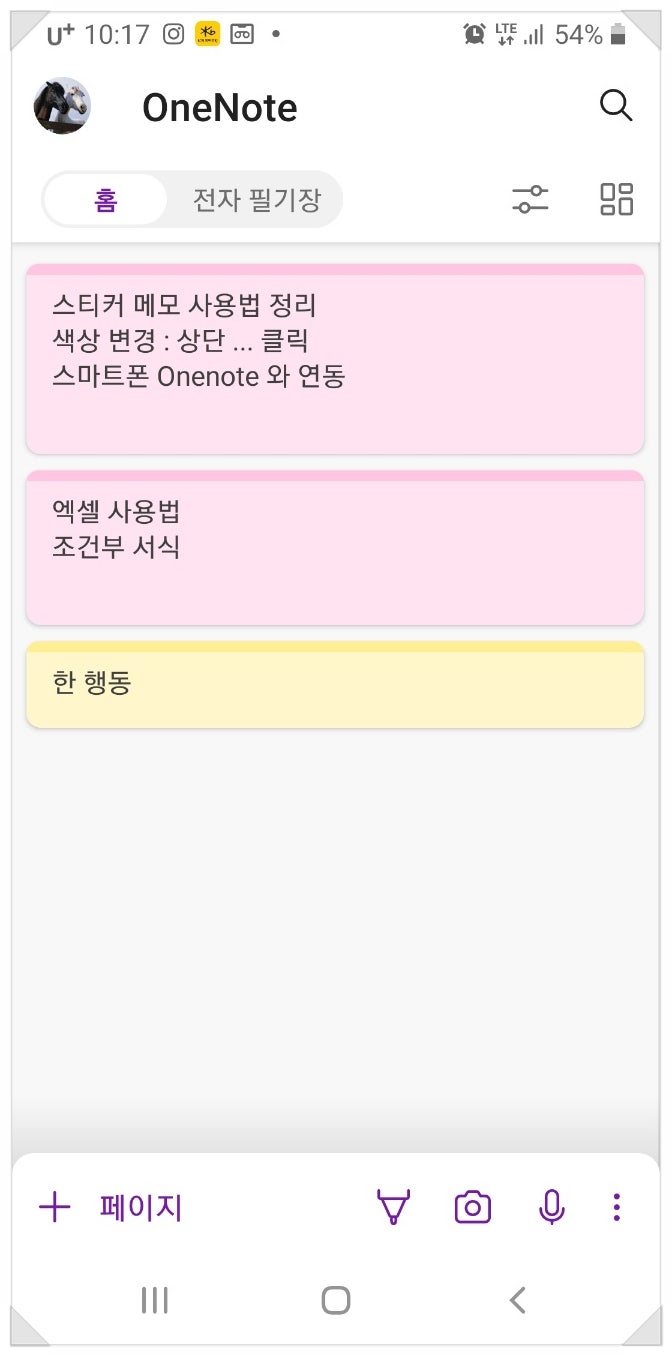Open the three-dot overflow menu
Viewport: 672px width, 1356px height.
[x=616, y=1207]
